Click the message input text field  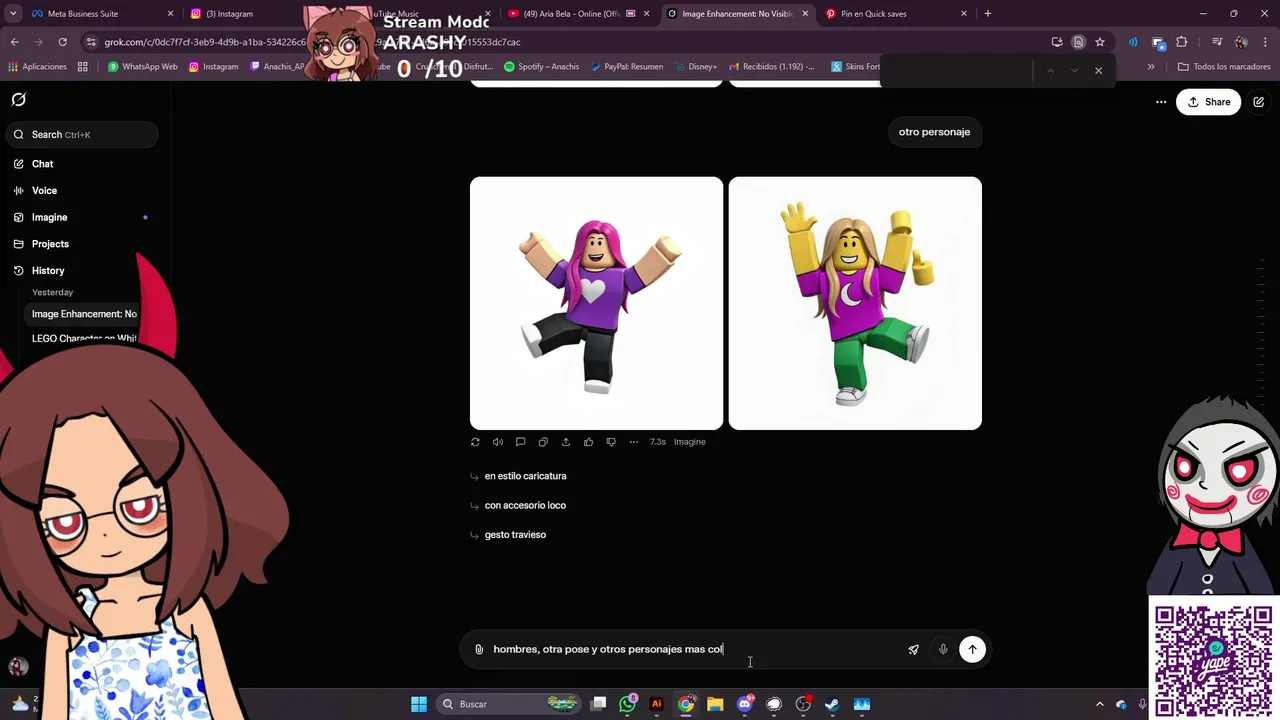coord(695,650)
